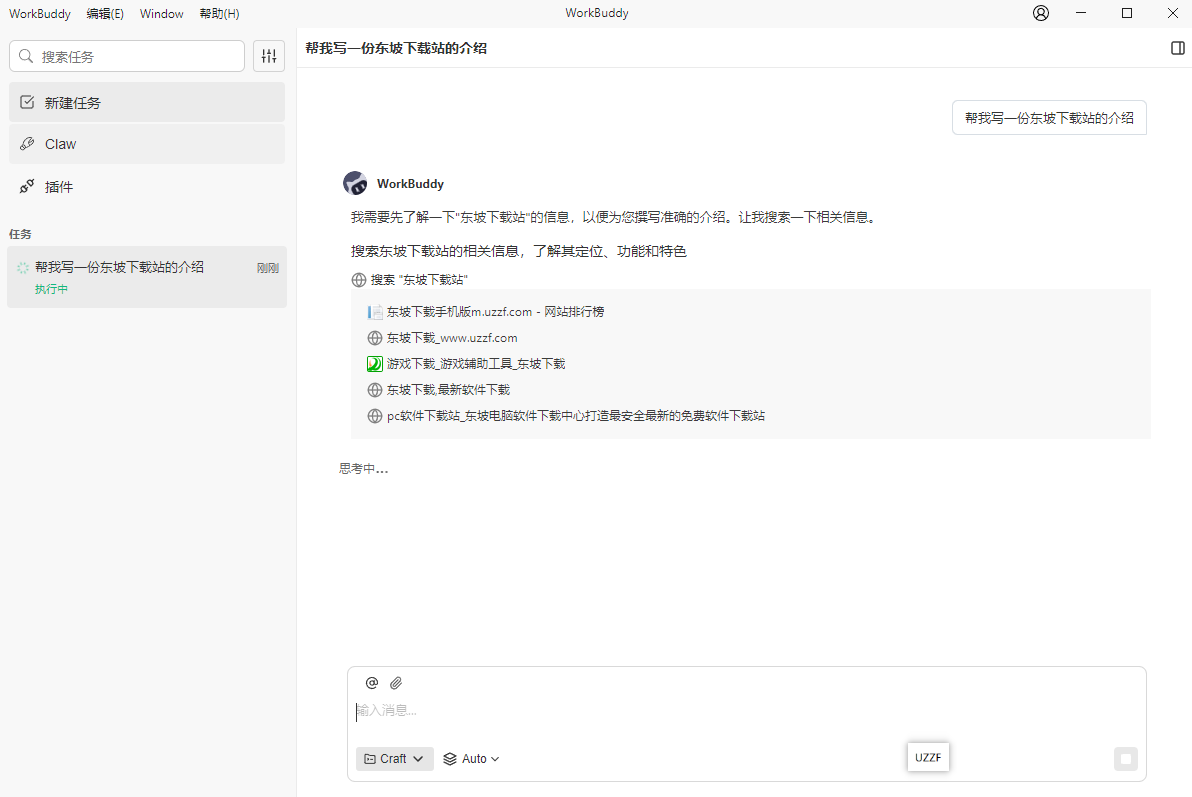This screenshot has height=797, width=1192.
Task: Select the Claw feather icon in sidebar
Action: click(x=26, y=144)
